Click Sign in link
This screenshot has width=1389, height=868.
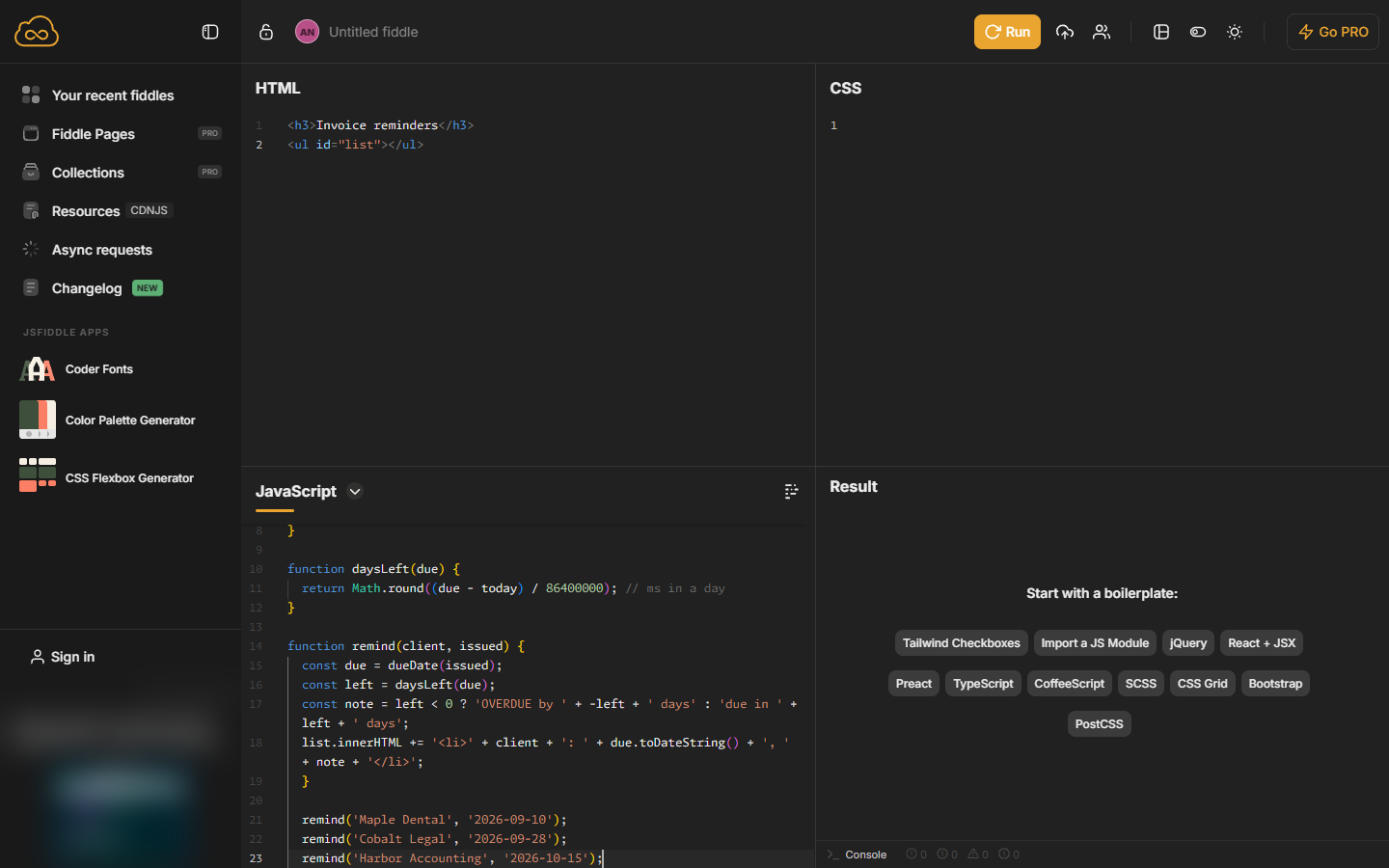click(x=62, y=657)
